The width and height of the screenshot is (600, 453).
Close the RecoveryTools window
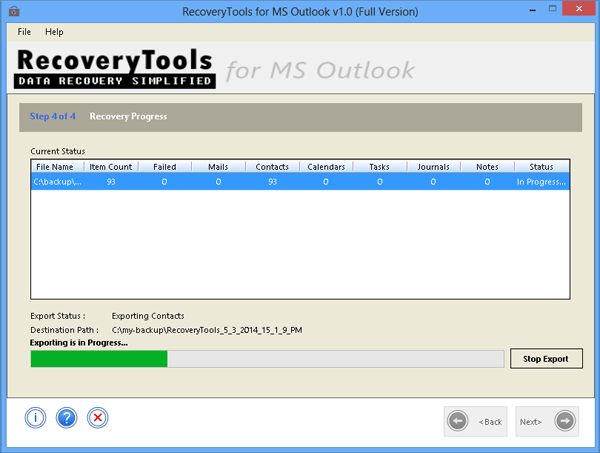point(579,8)
